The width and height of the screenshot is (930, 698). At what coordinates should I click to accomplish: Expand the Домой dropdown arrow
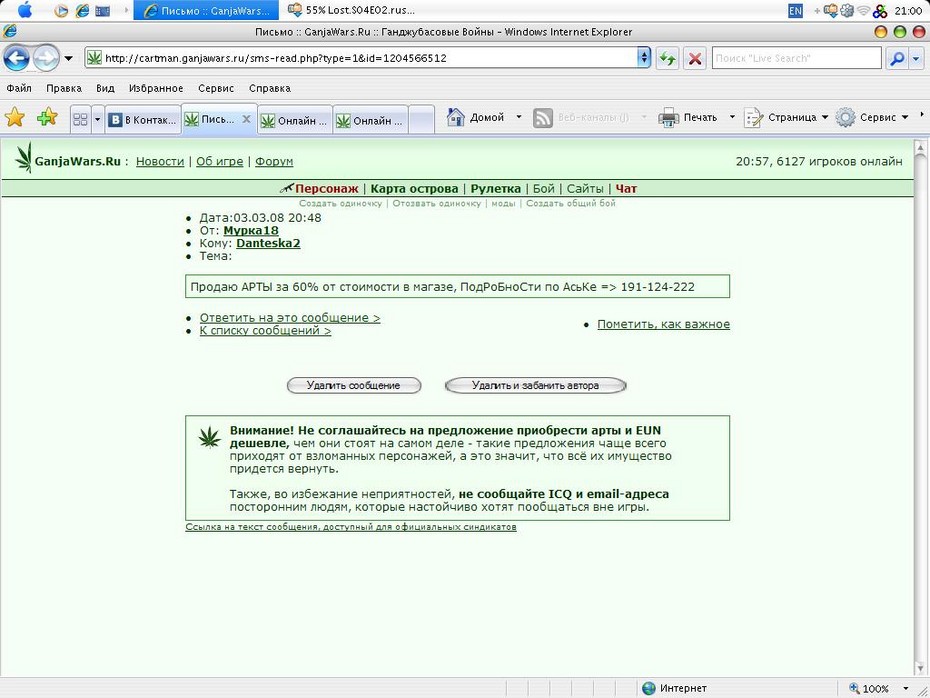pos(518,117)
